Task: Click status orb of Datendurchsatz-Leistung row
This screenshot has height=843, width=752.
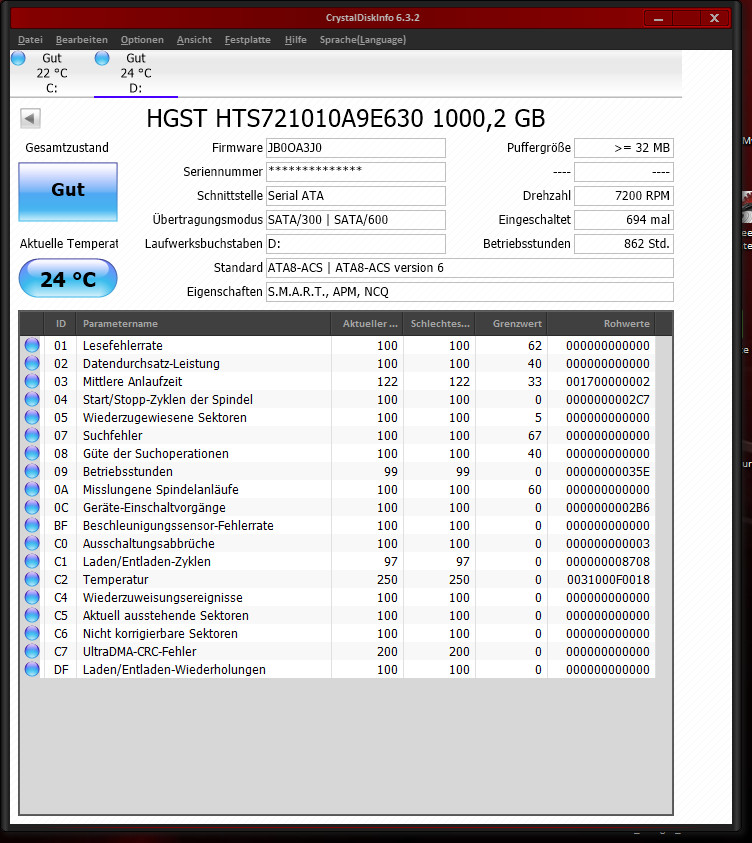Action: (x=32, y=363)
